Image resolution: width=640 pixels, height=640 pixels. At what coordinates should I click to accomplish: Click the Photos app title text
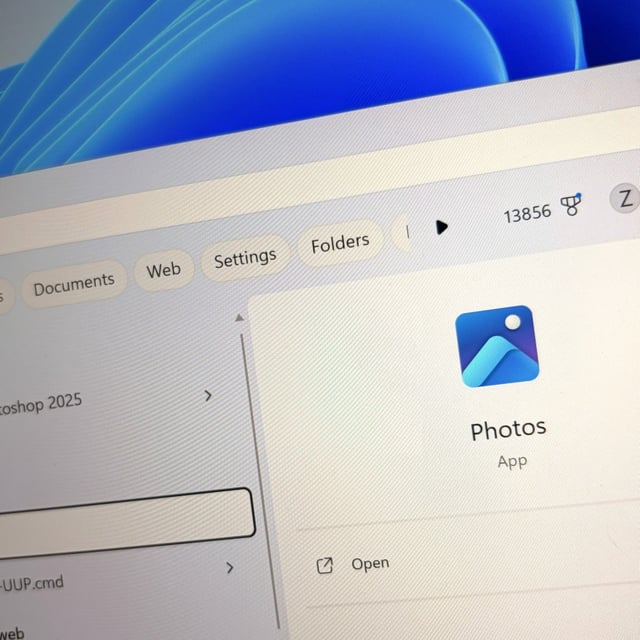pos(508,430)
